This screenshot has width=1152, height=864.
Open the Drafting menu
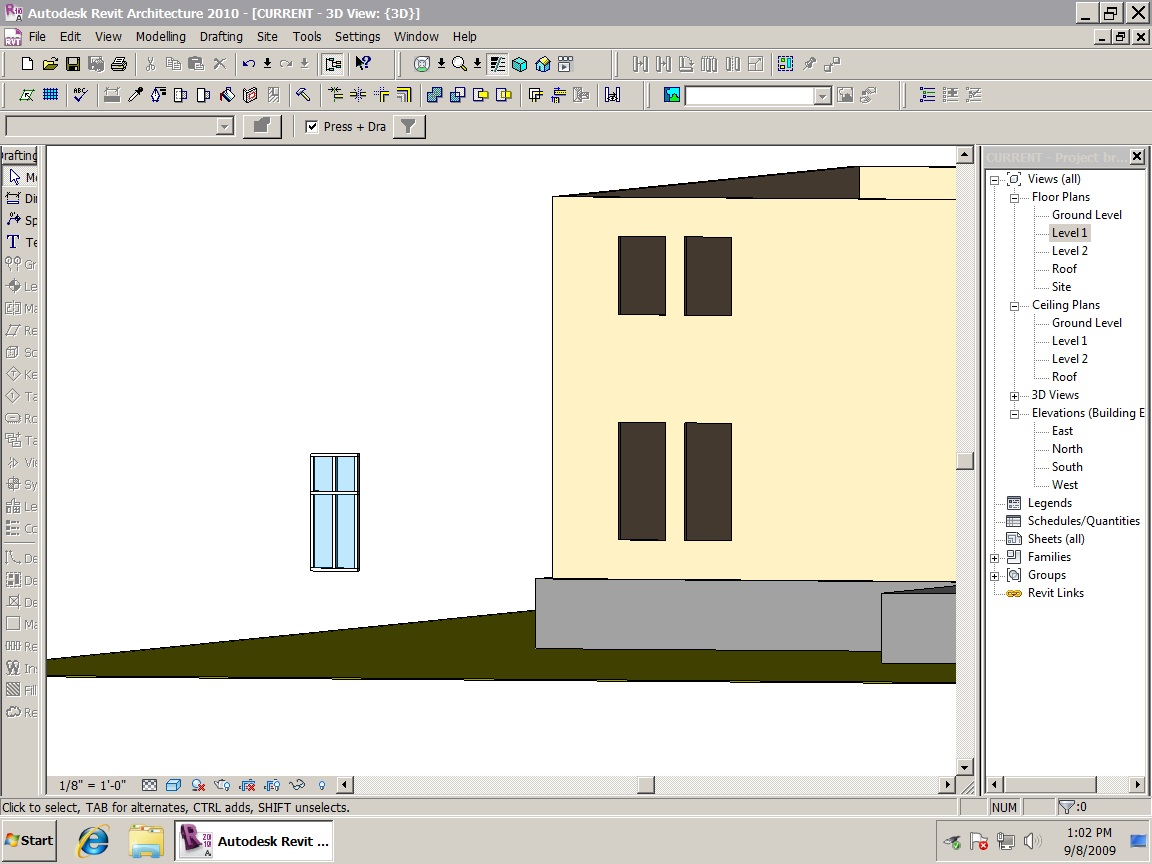[221, 36]
